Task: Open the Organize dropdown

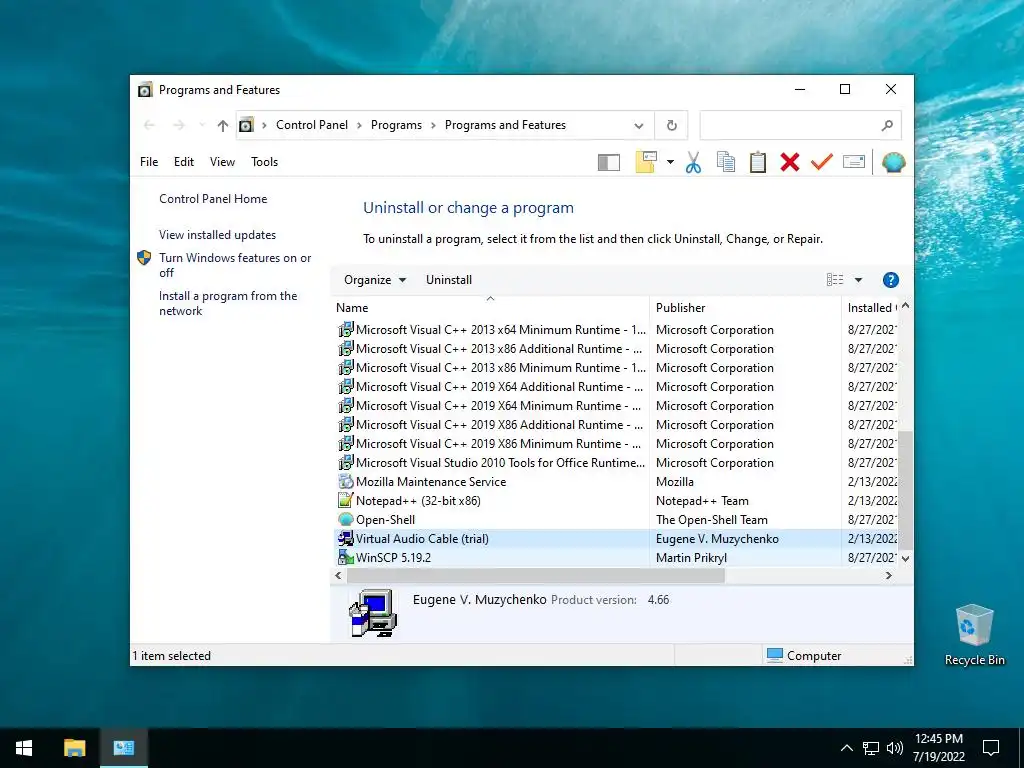Action: [x=375, y=280]
